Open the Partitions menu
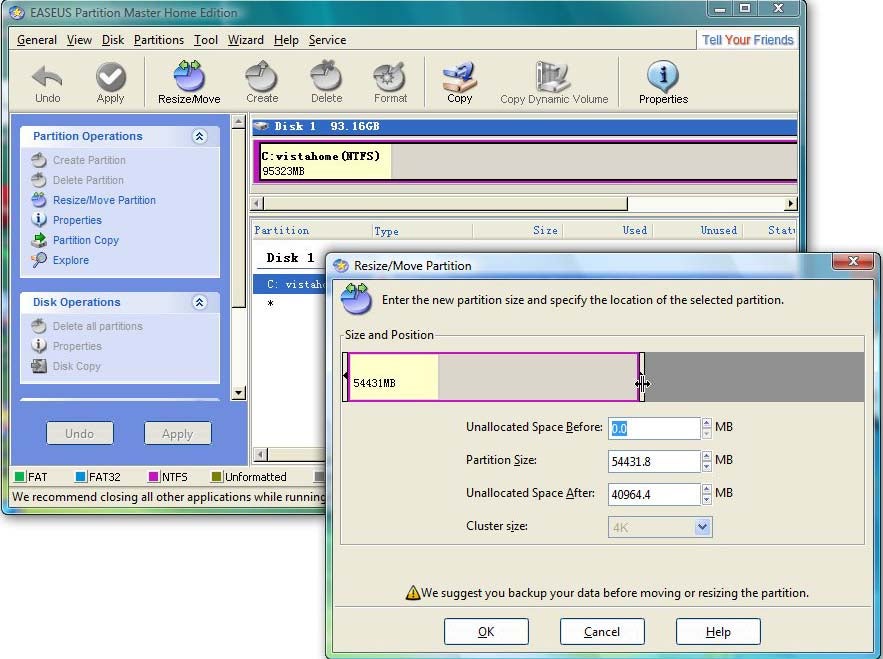 [159, 40]
